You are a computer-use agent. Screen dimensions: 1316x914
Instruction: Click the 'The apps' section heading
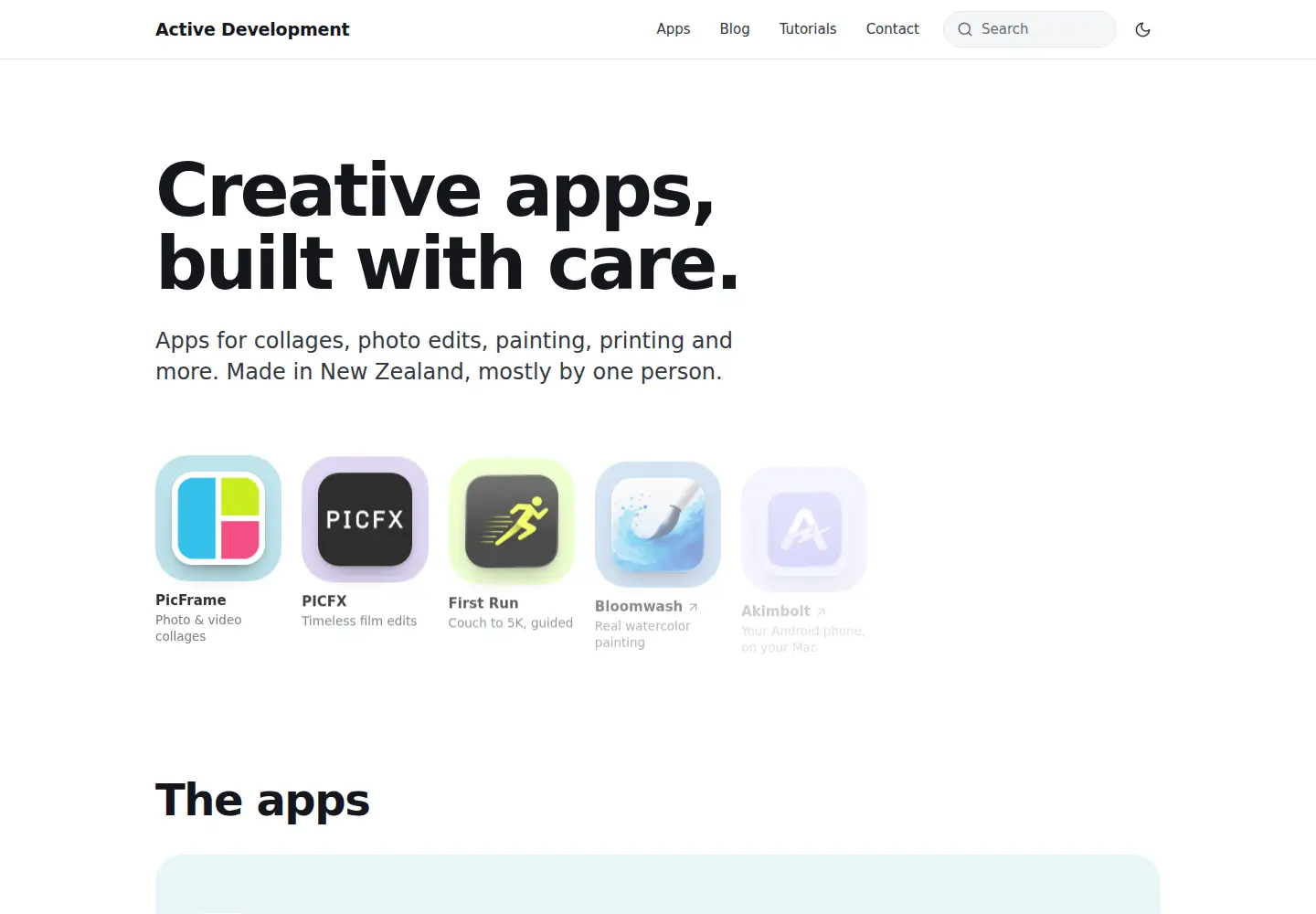[262, 800]
